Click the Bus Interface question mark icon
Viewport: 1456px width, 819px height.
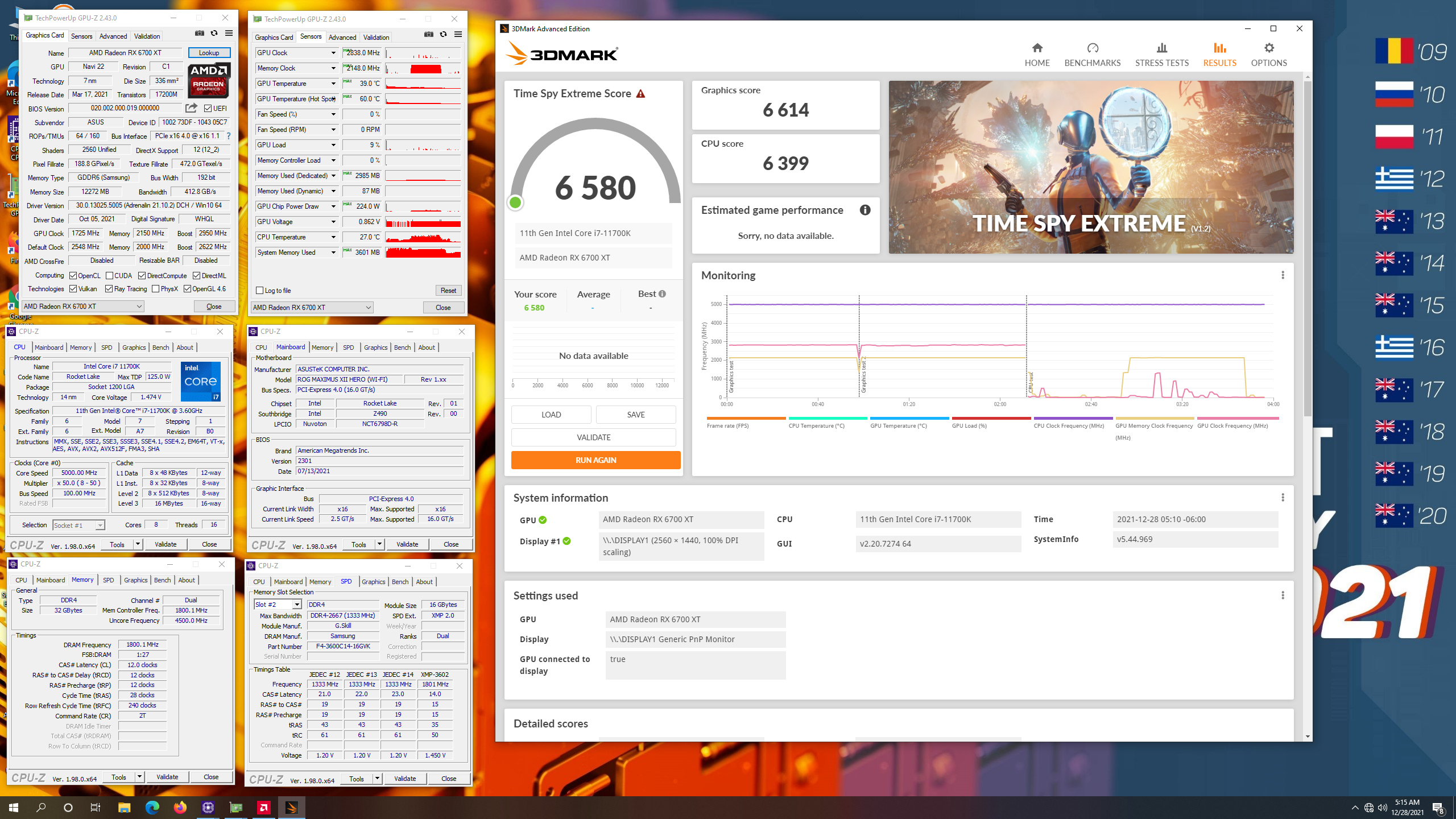pos(229,136)
